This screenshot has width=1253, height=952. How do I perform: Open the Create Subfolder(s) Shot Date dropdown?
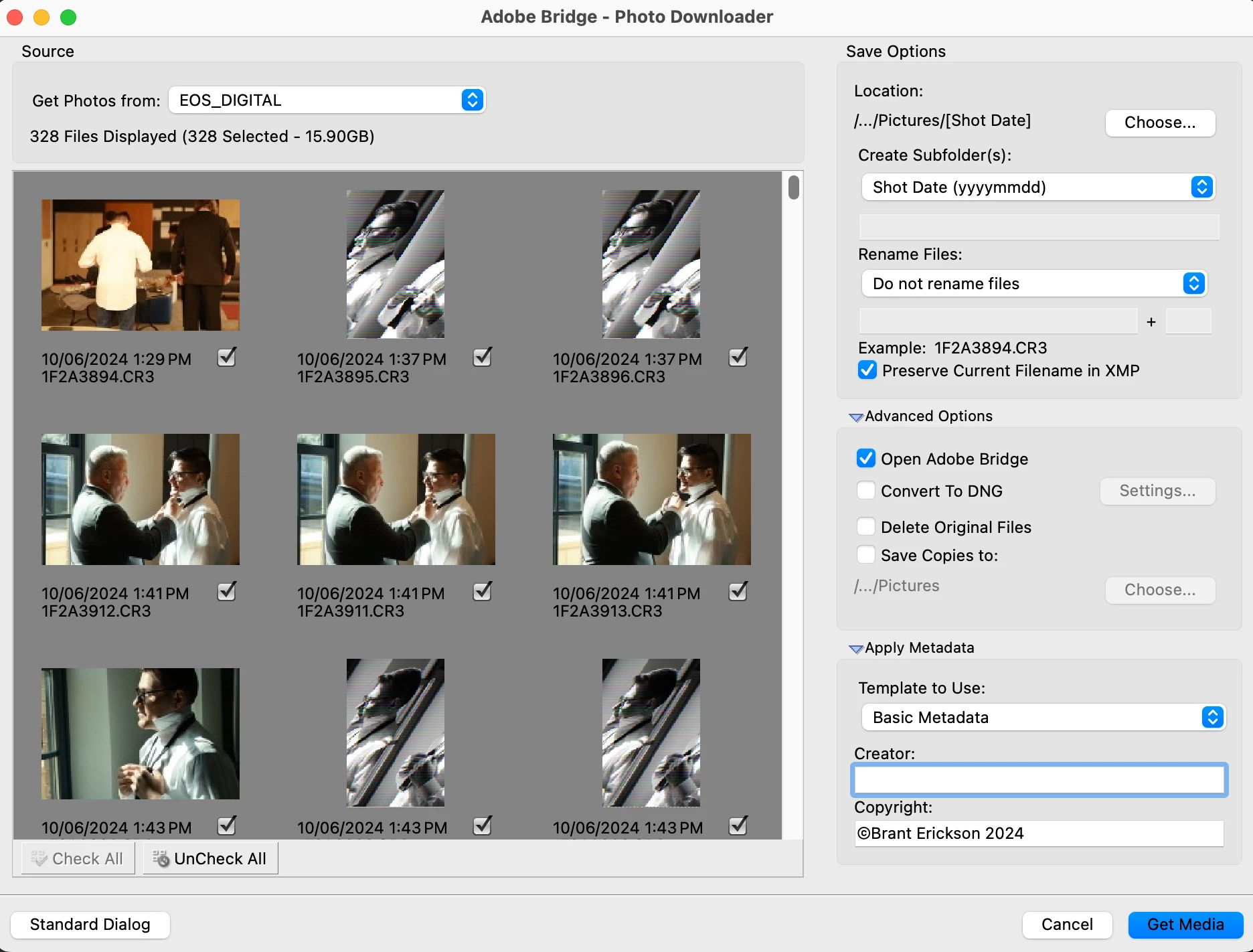pos(1038,187)
